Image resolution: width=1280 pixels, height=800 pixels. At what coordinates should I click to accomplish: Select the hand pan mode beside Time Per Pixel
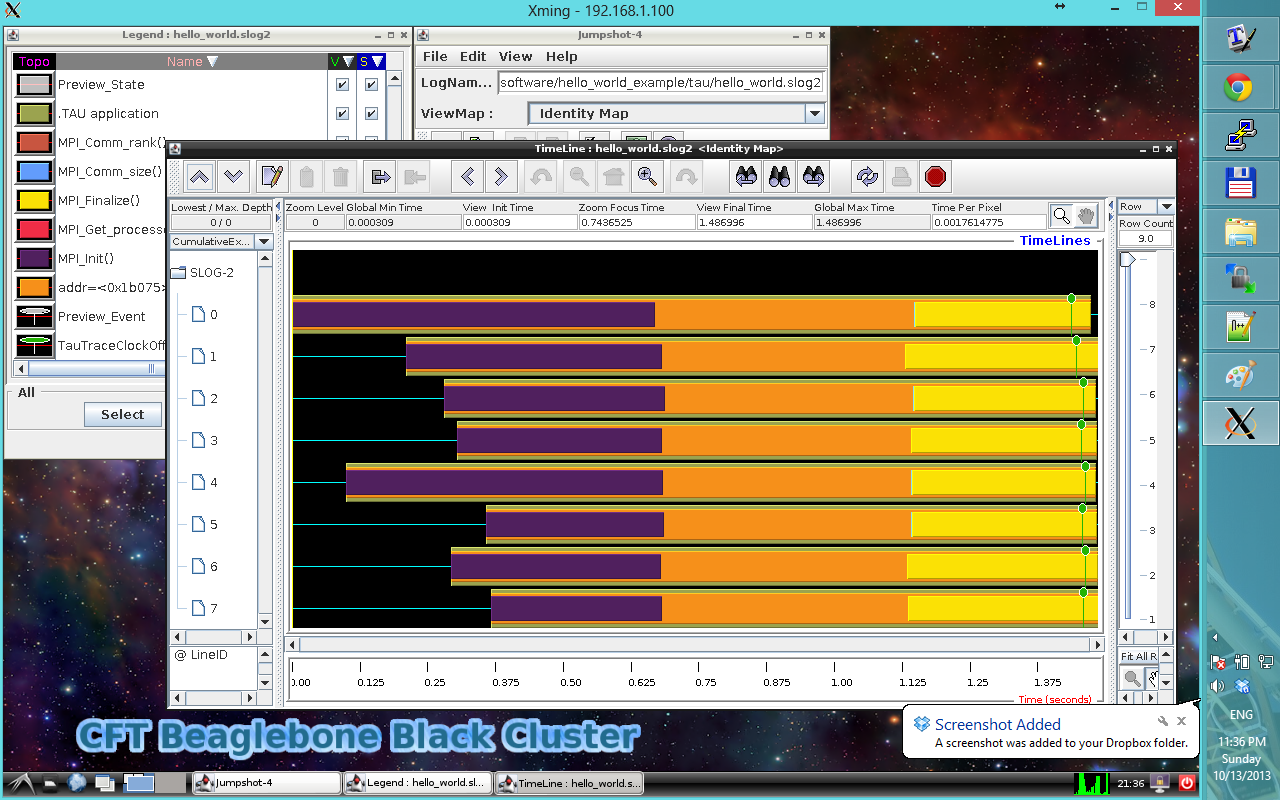point(1085,216)
